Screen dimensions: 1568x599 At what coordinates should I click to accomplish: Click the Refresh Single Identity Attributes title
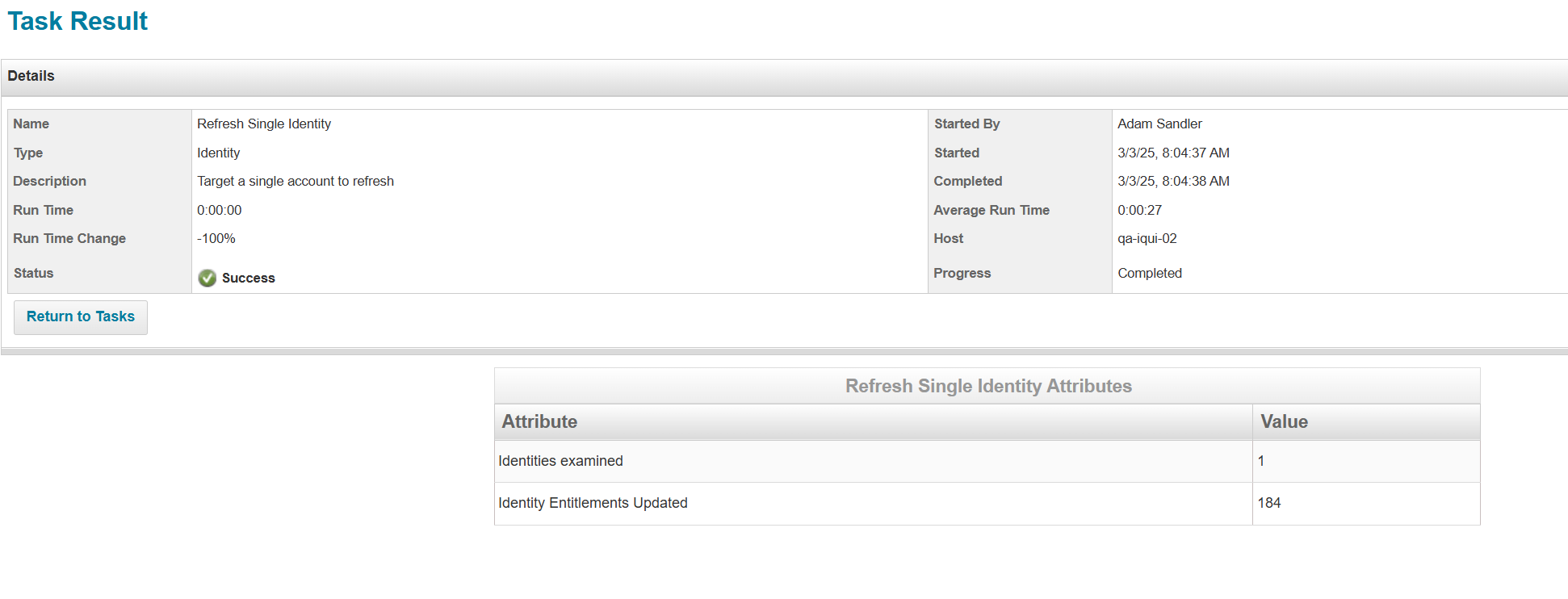(987, 386)
